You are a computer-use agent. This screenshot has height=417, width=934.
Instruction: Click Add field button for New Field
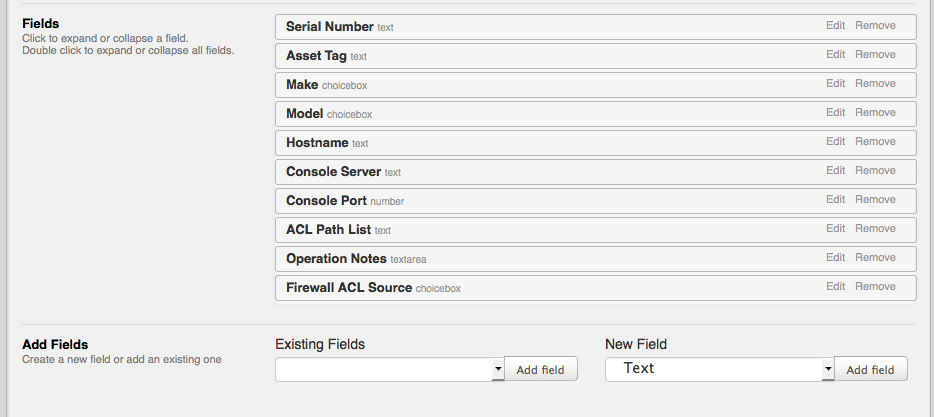point(870,369)
